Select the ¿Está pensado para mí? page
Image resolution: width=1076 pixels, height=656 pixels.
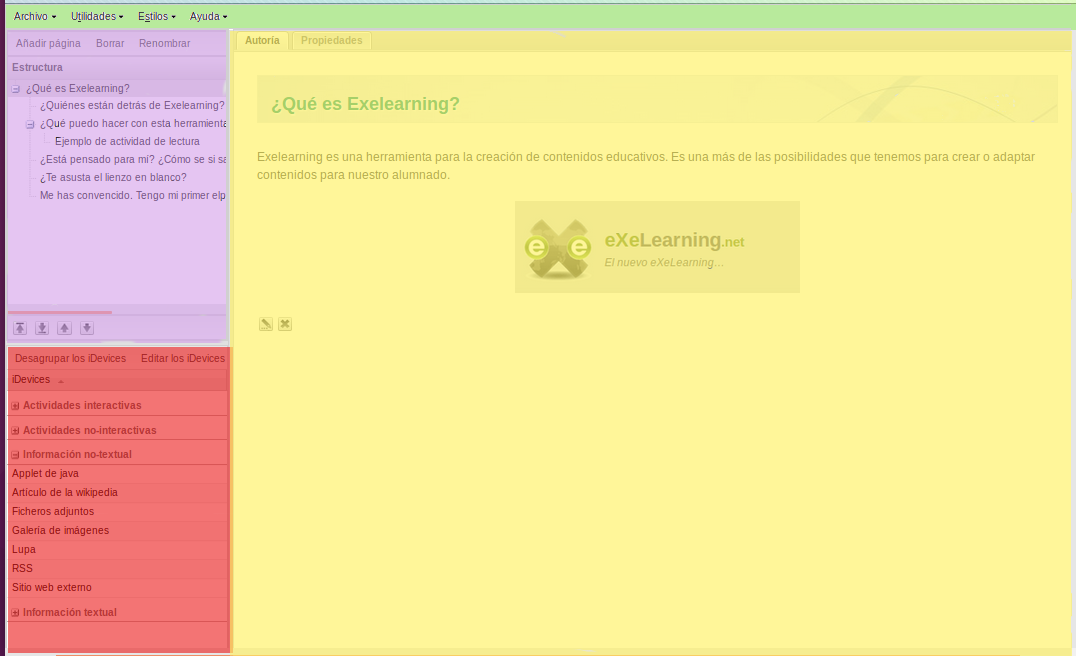pyautogui.click(x=133, y=159)
